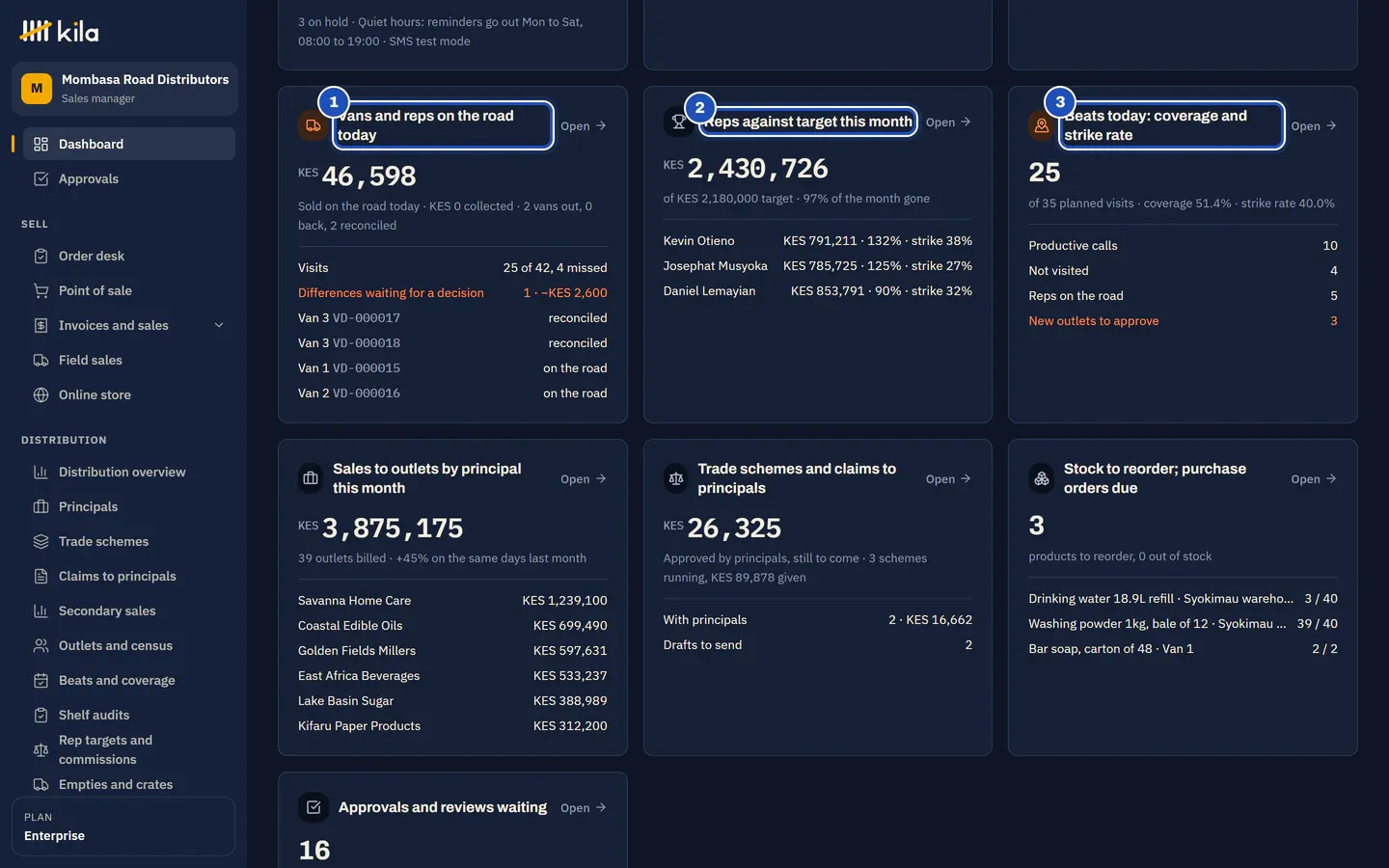The image size is (1389, 868).
Task: Click the person pin icon on beats card
Action: click(1043, 125)
